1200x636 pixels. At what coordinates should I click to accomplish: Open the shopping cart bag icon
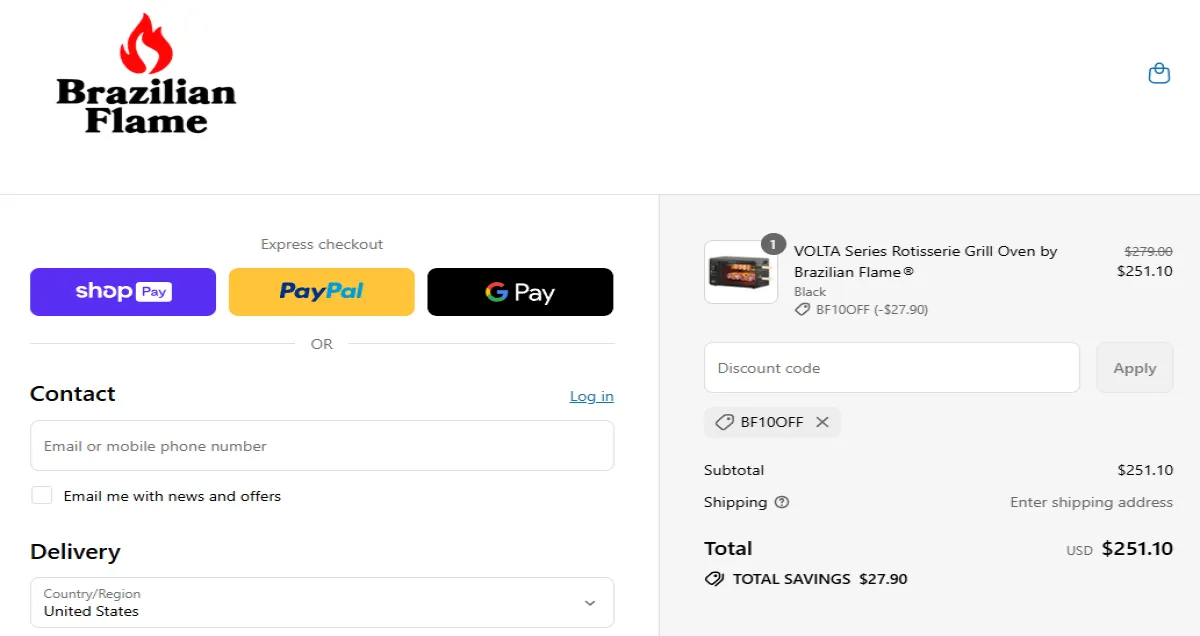click(x=1159, y=72)
